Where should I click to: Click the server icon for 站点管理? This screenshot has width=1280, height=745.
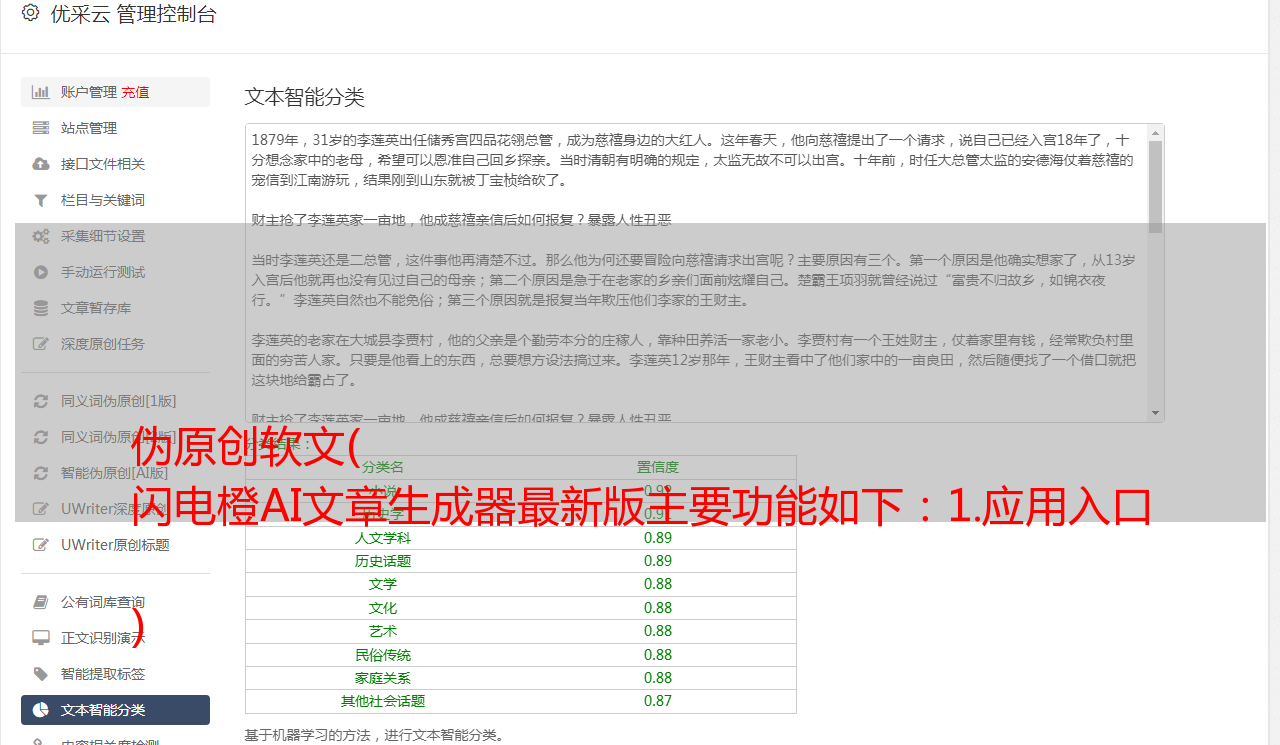pos(41,128)
